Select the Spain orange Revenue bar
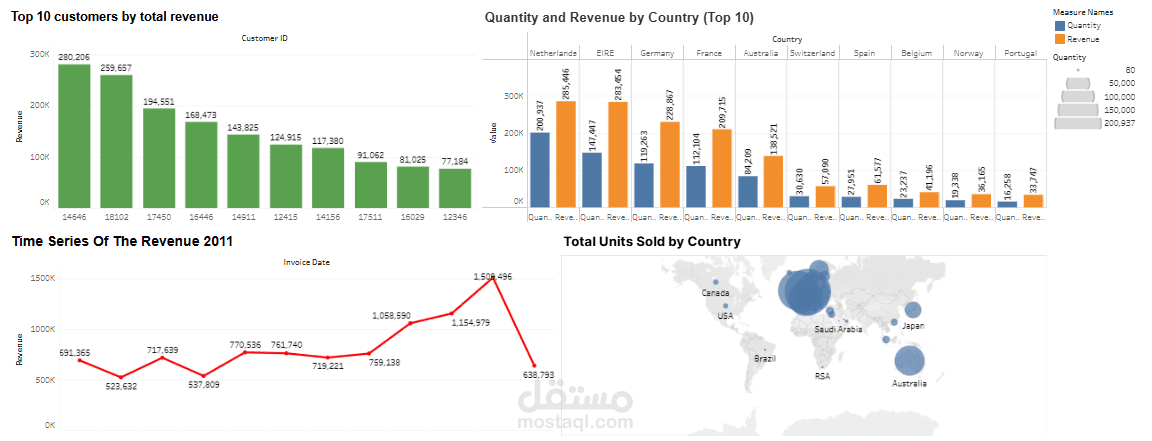The width and height of the screenshot is (1152, 441). 876,196
